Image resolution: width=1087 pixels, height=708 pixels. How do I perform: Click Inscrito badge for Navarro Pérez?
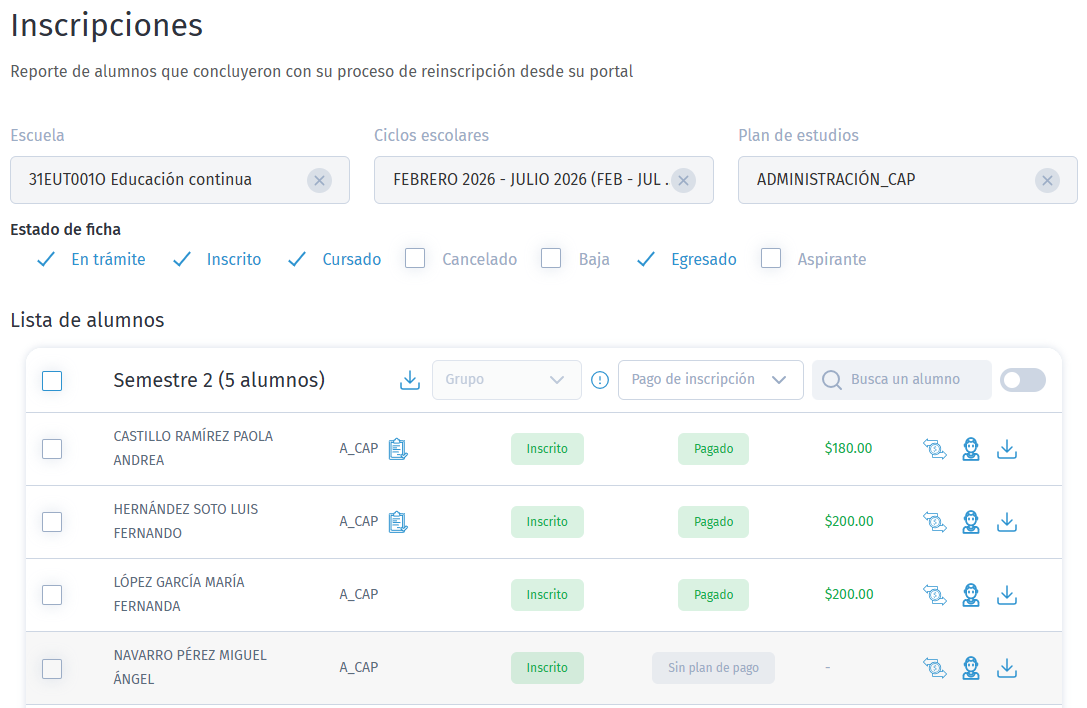click(x=547, y=668)
